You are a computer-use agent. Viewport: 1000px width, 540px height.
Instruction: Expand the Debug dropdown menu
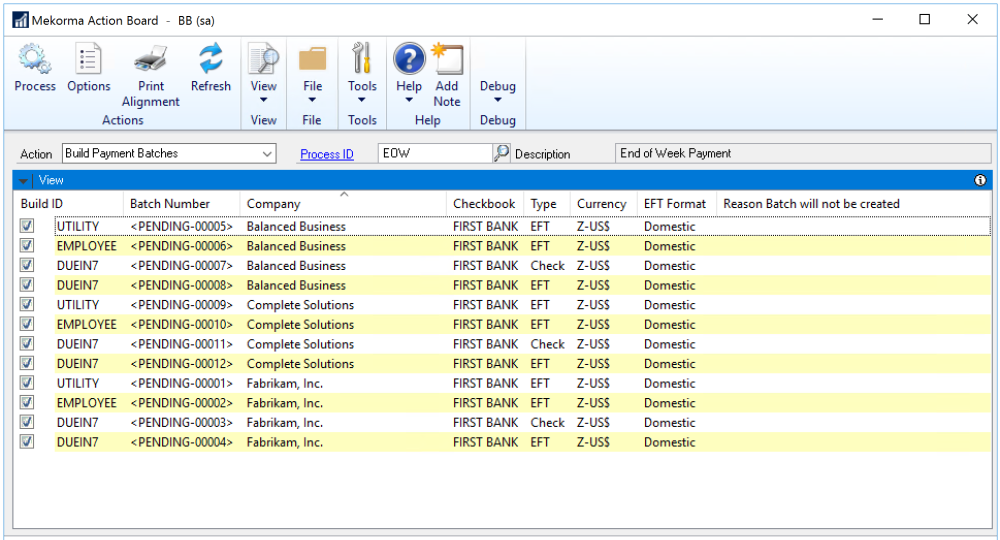click(x=497, y=92)
